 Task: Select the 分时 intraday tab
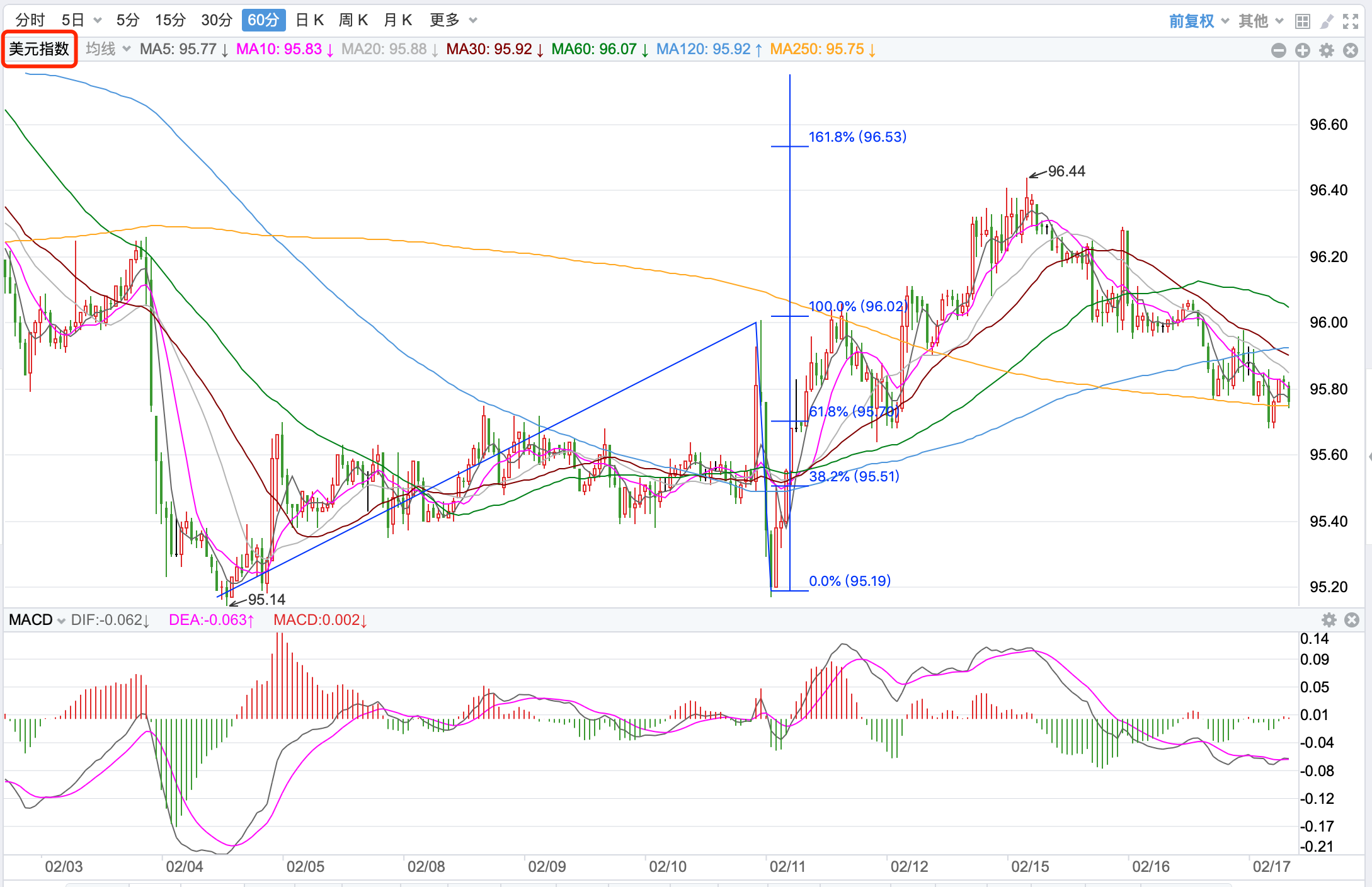click(30, 20)
